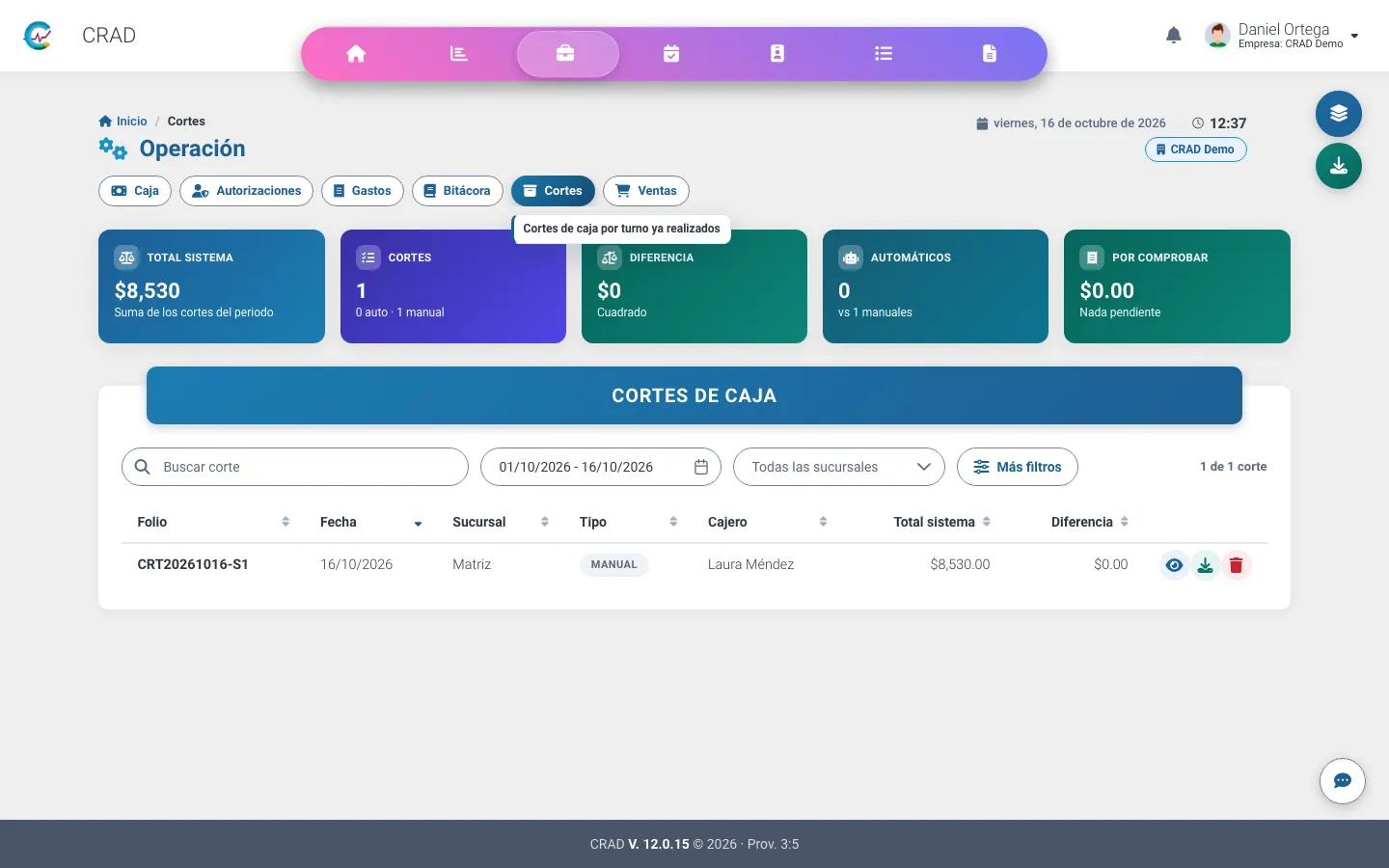
Task: Open the list icon in top navigation
Action: [884, 54]
